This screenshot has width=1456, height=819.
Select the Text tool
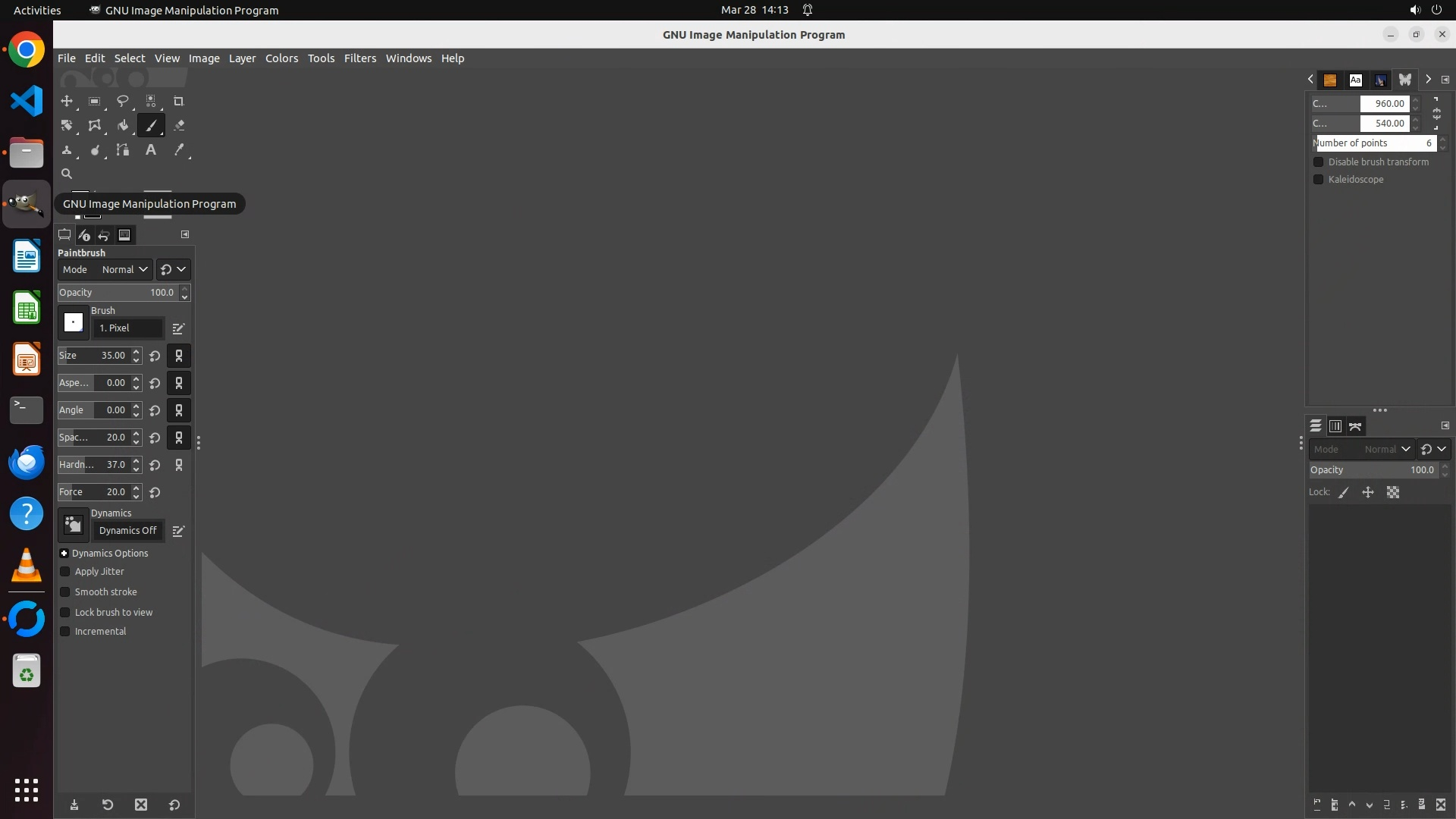point(150,150)
